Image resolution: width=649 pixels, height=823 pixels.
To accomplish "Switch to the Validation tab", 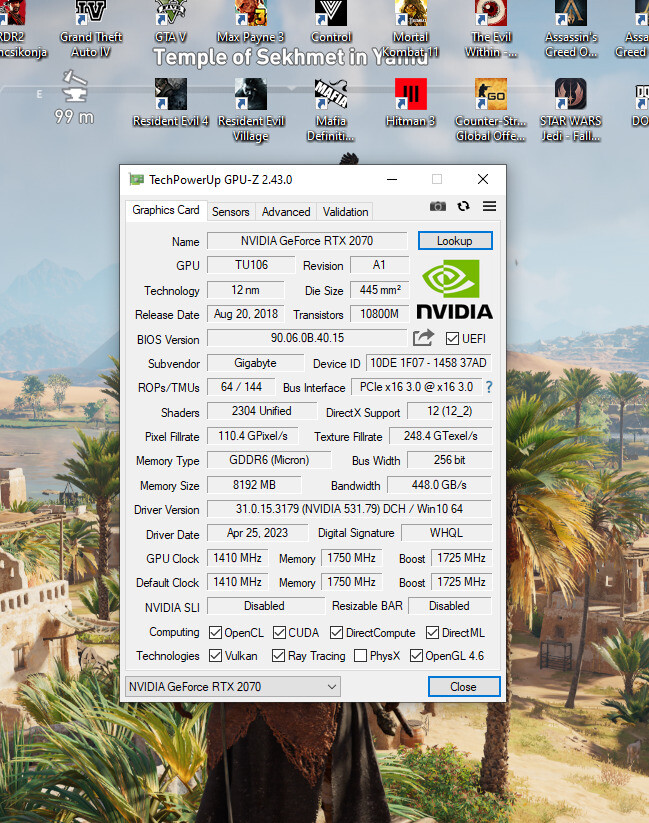I will click(345, 212).
